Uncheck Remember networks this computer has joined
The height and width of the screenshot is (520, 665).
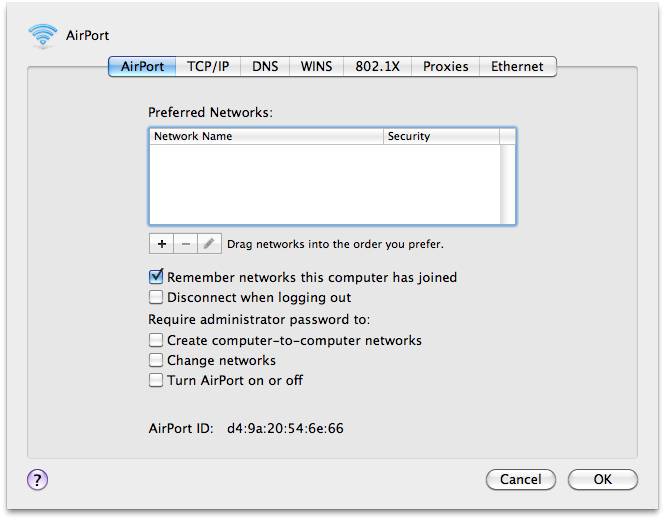(x=156, y=277)
